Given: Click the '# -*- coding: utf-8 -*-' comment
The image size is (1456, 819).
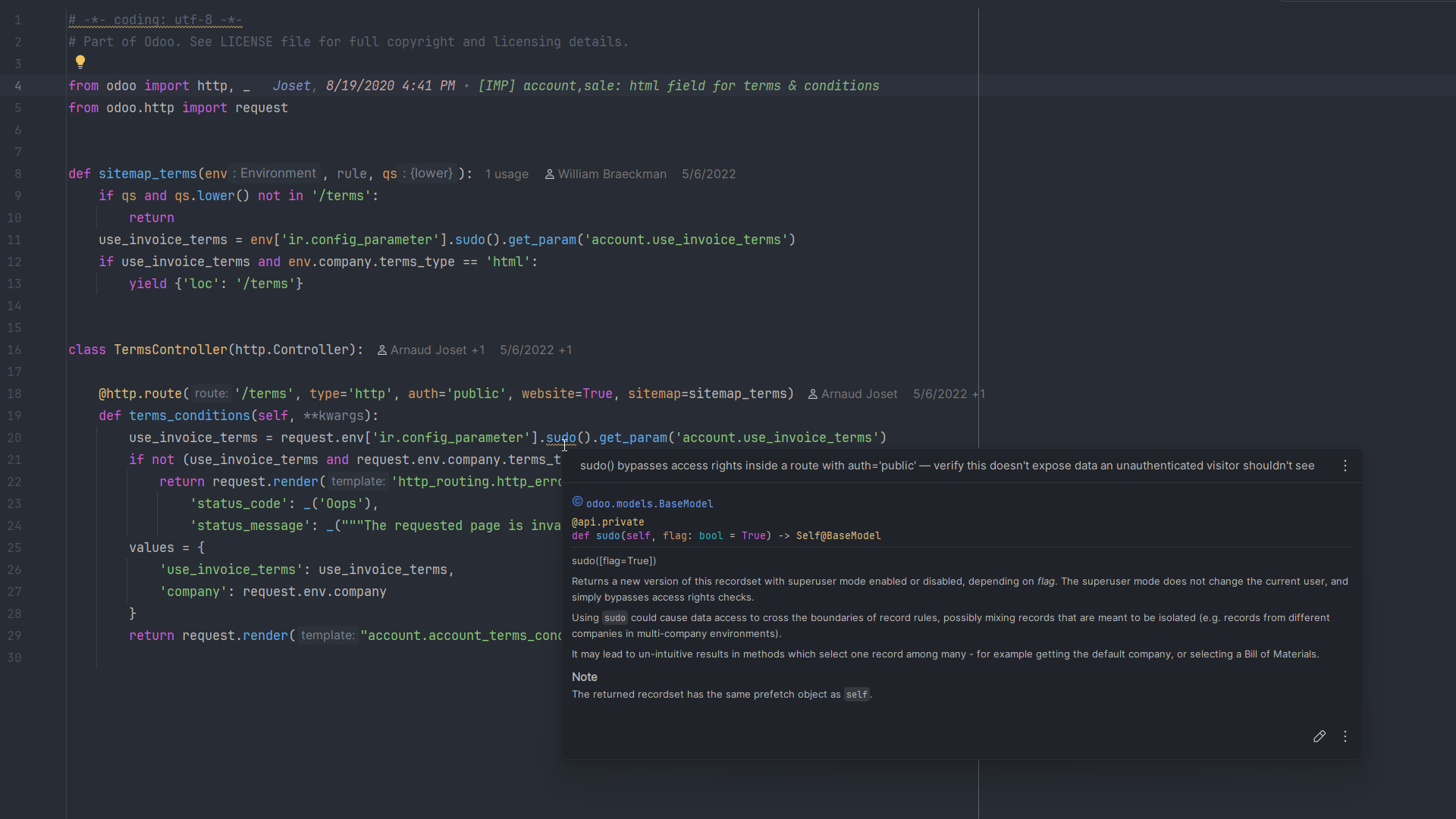Looking at the screenshot, I should (155, 20).
